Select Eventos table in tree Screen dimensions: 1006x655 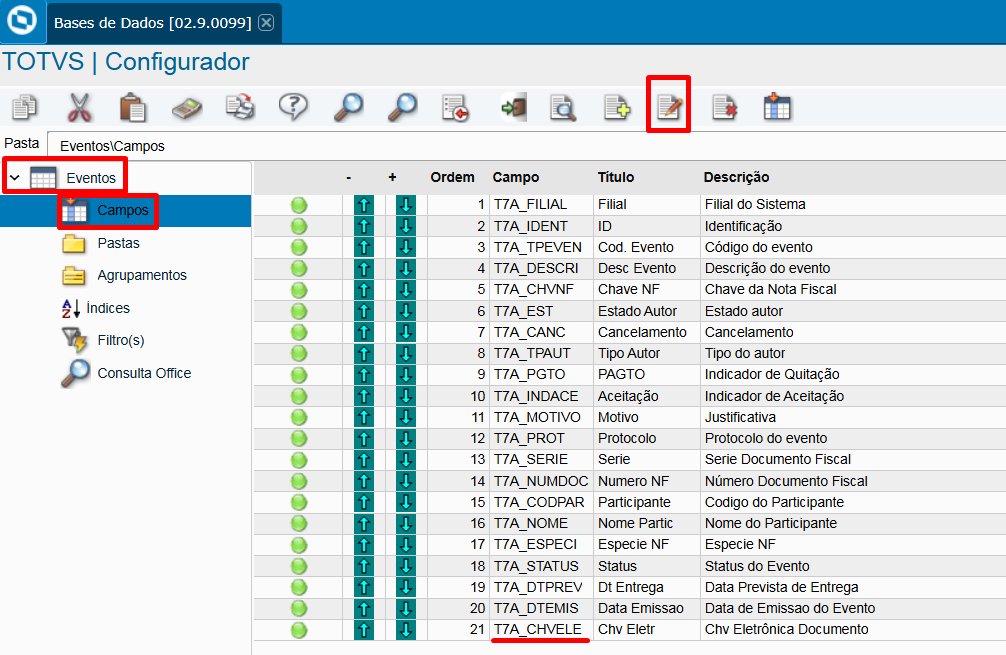(x=90, y=178)
